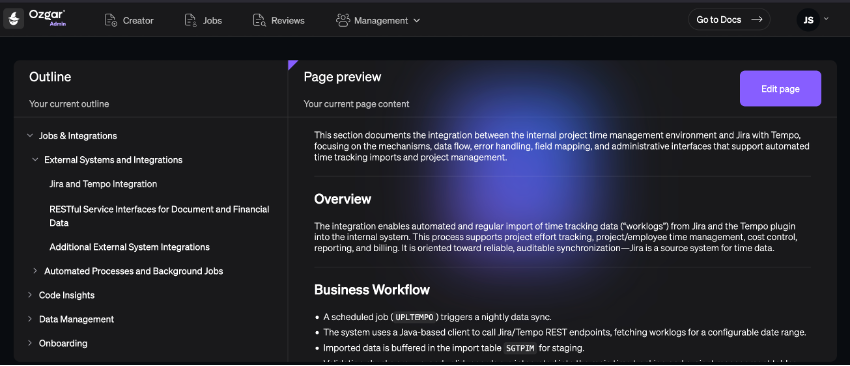Click the Overview heading
Viewport: 850px width, 366px height.
point(343,199)
